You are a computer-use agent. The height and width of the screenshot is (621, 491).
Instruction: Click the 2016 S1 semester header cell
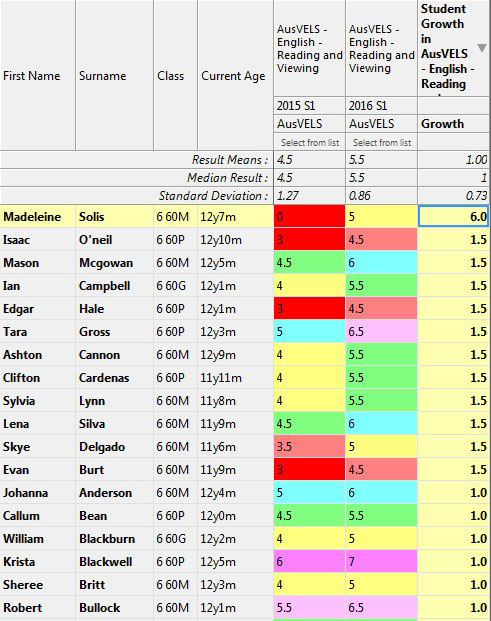(x=381, y=106)
